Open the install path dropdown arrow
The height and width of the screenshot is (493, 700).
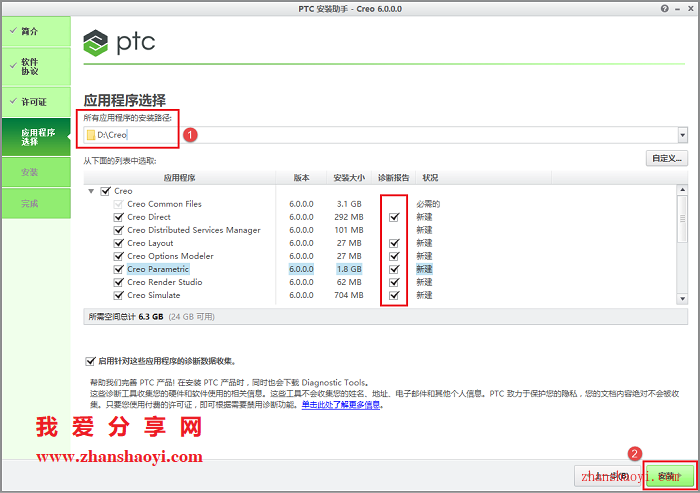(682, 135)
